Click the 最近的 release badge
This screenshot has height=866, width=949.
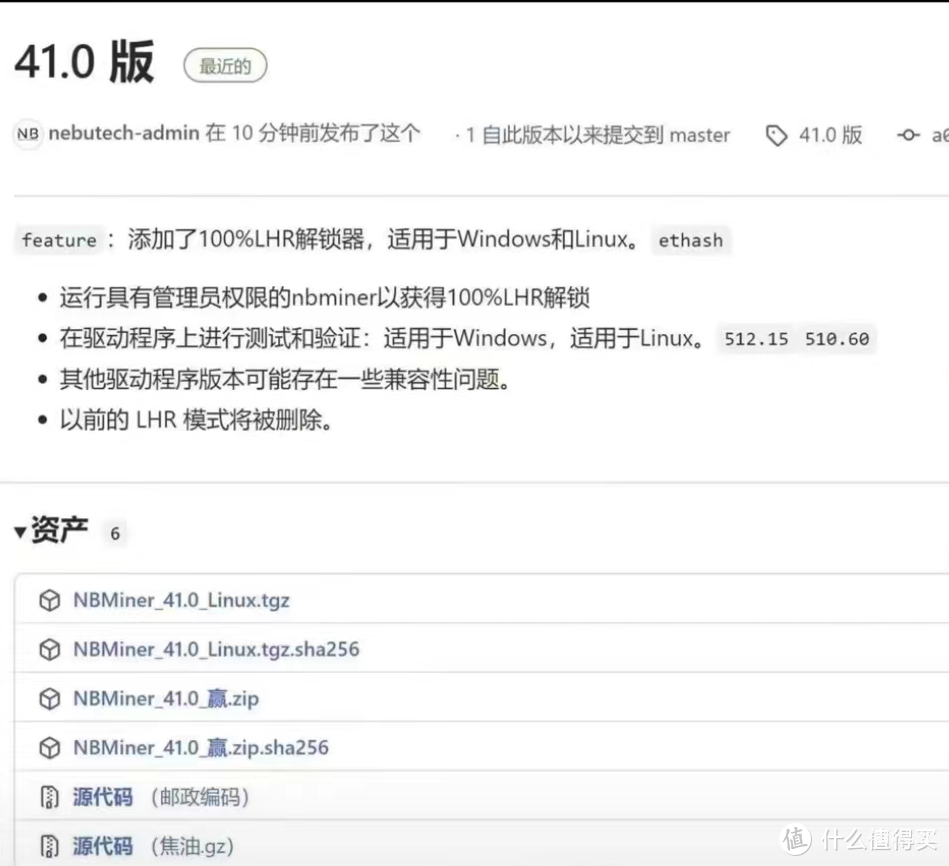click(225, 65)
